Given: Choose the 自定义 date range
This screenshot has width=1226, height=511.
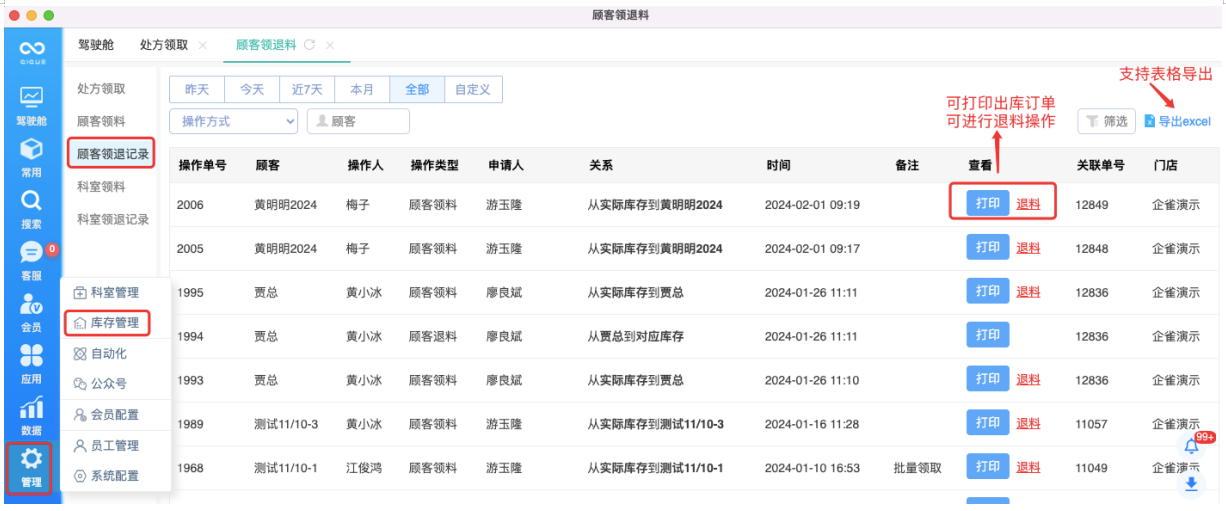Looking at the screenshot, I should click(x=473, y=89).
